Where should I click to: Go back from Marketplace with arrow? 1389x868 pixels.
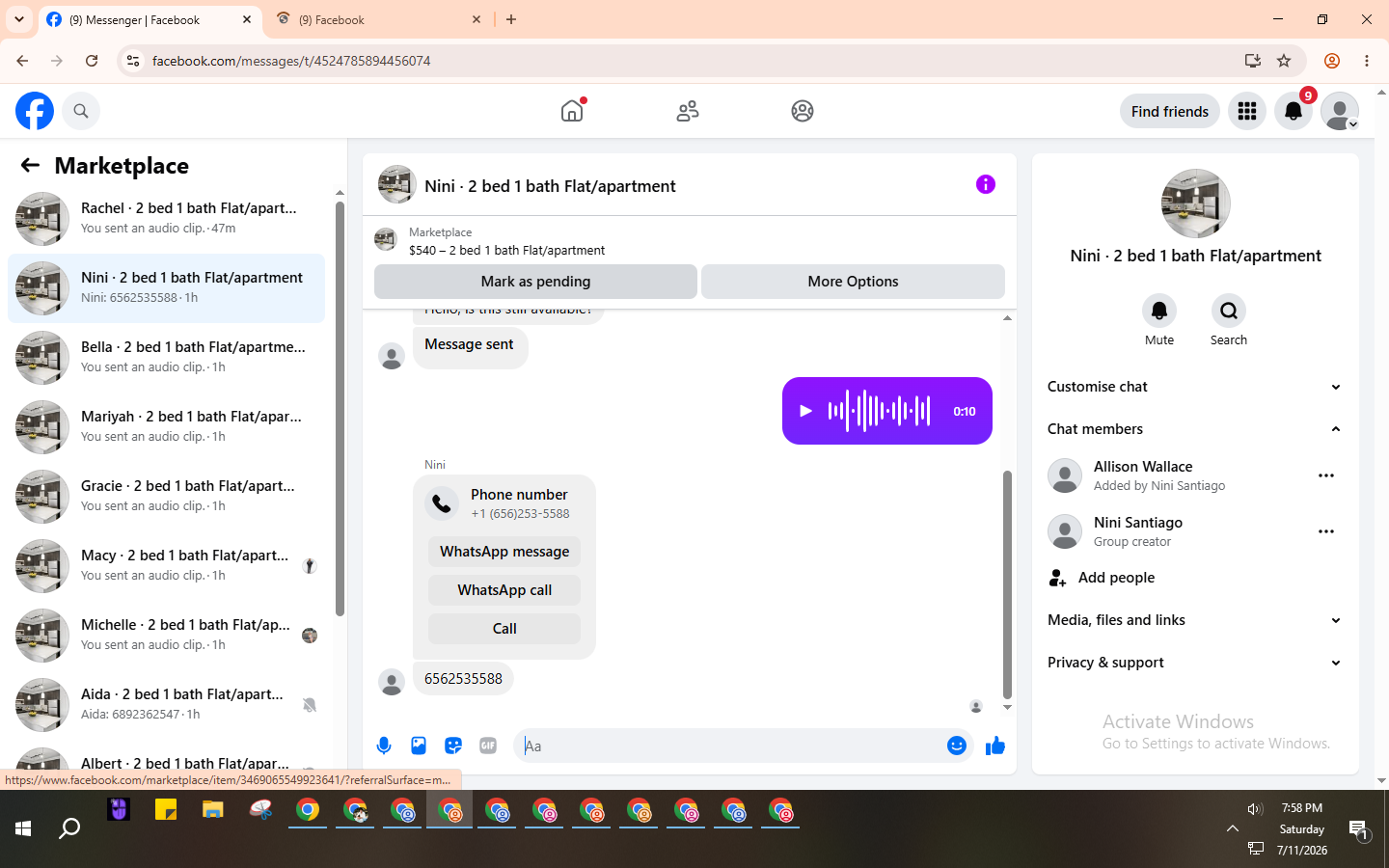click(x=30, y=165)
